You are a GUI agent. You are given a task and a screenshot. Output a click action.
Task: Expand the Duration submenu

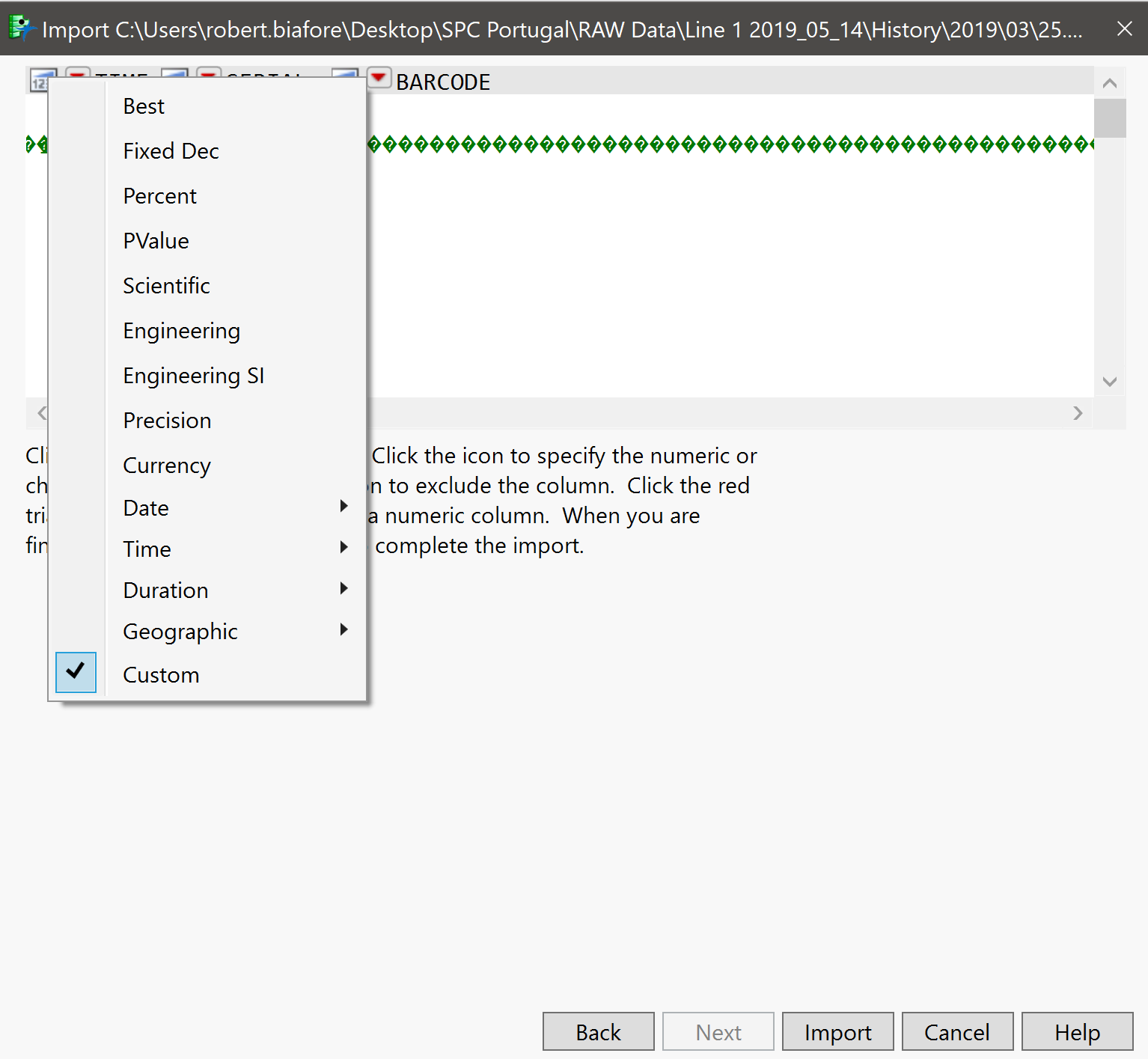pyautogui.click(x=165, y=590)
